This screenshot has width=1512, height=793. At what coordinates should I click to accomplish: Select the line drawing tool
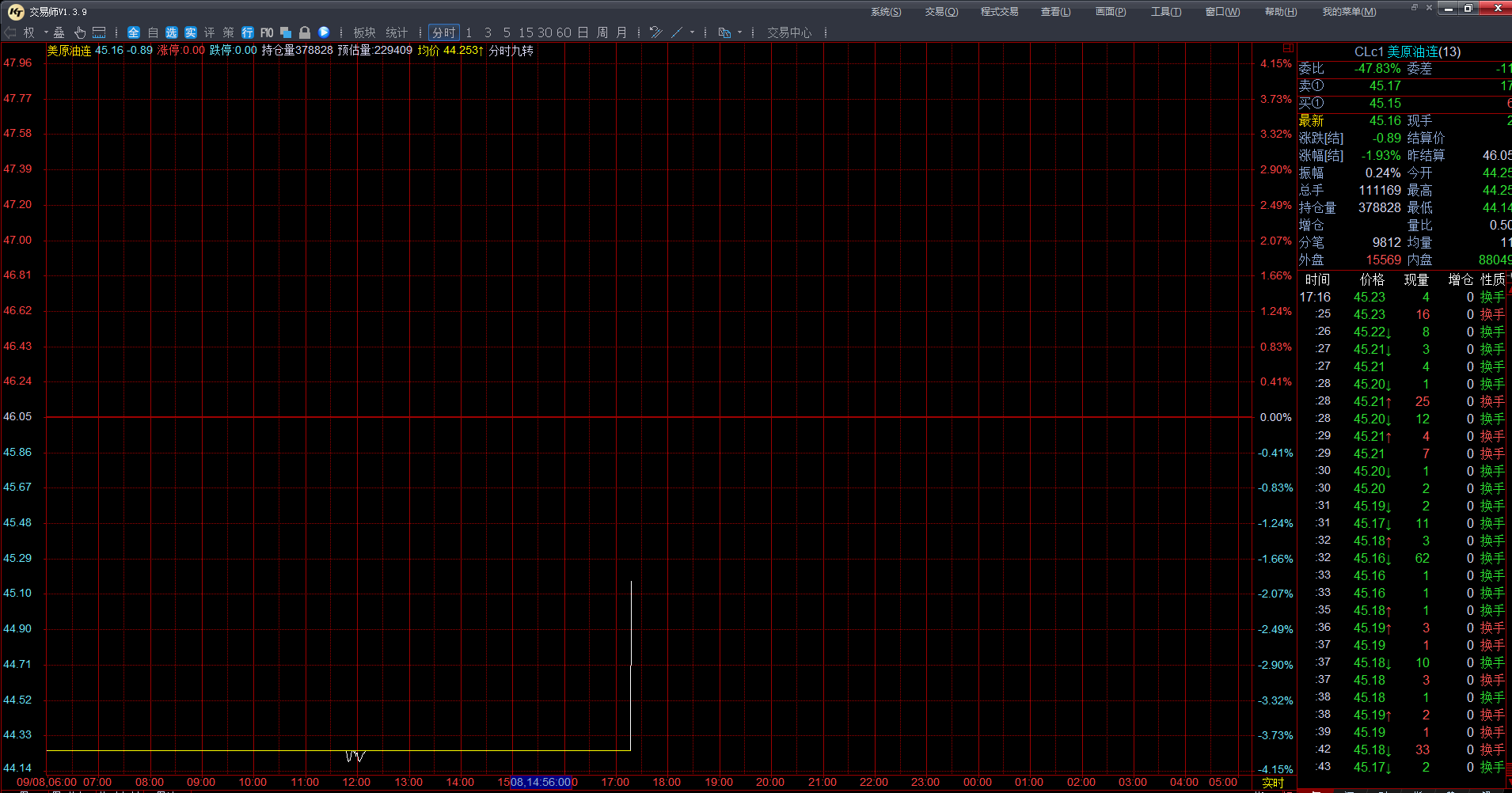(677, 32)
